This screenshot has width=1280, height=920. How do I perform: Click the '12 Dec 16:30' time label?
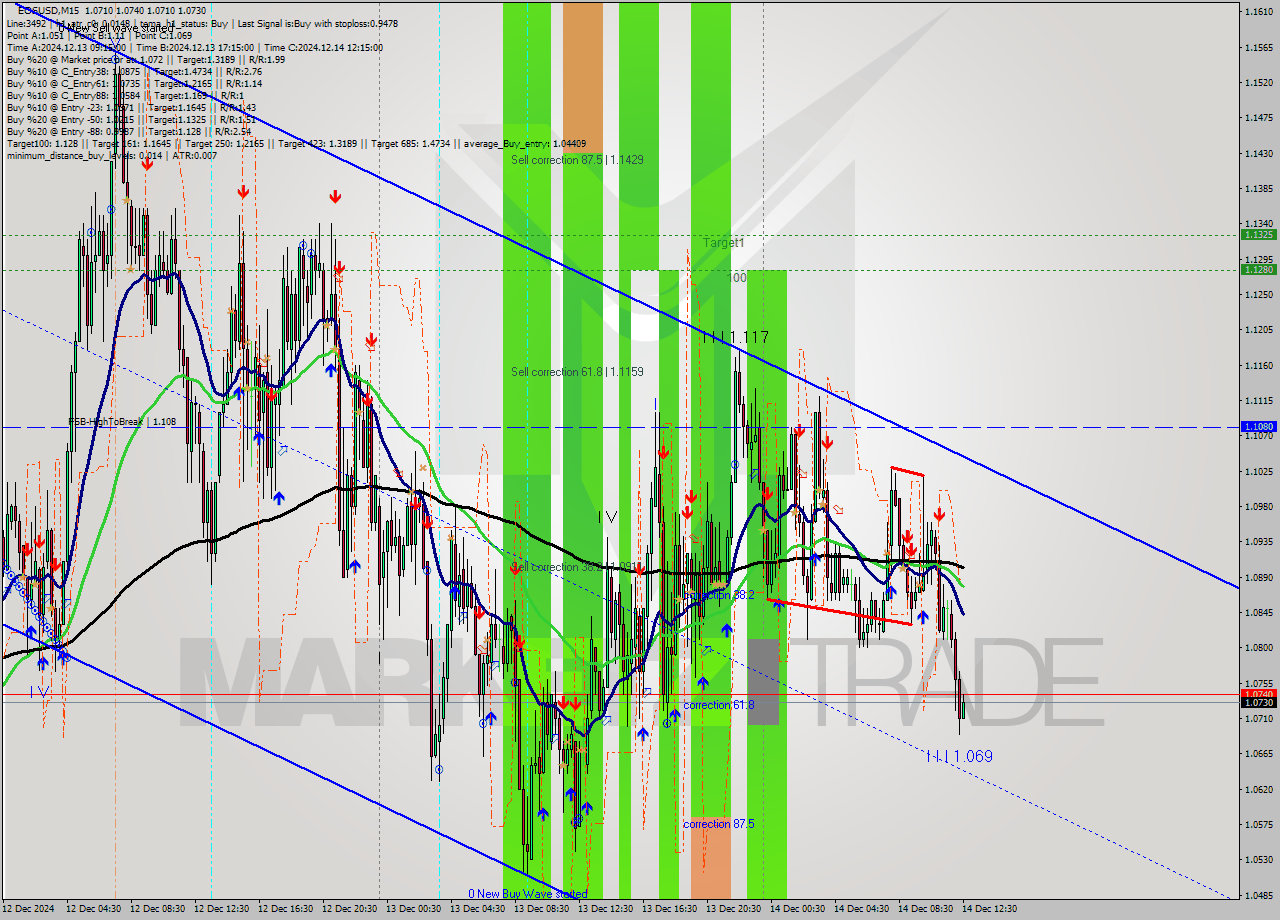(x=286, y=909)
